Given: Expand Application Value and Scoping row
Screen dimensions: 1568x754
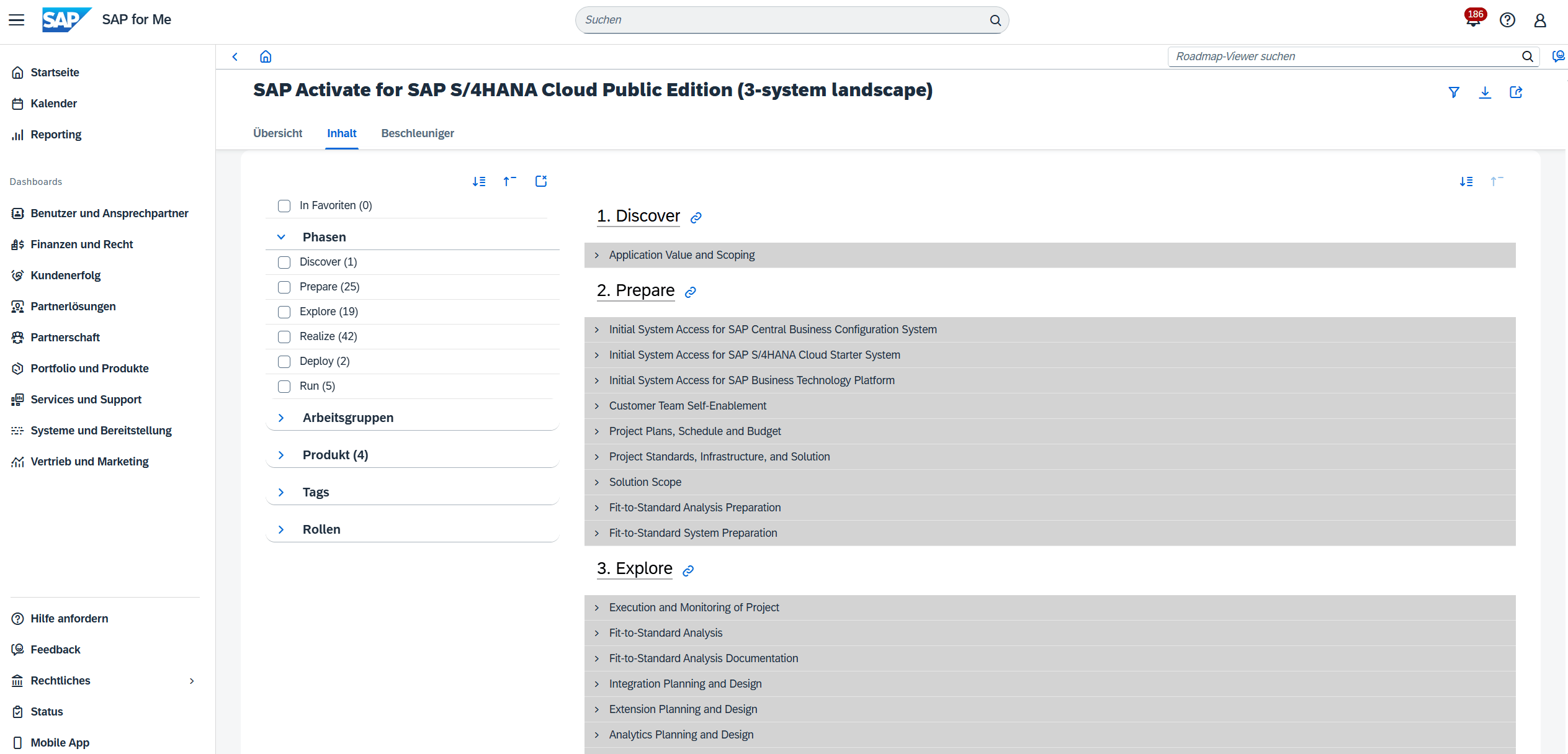Looking at the screenshot, I should point(1050,255).
